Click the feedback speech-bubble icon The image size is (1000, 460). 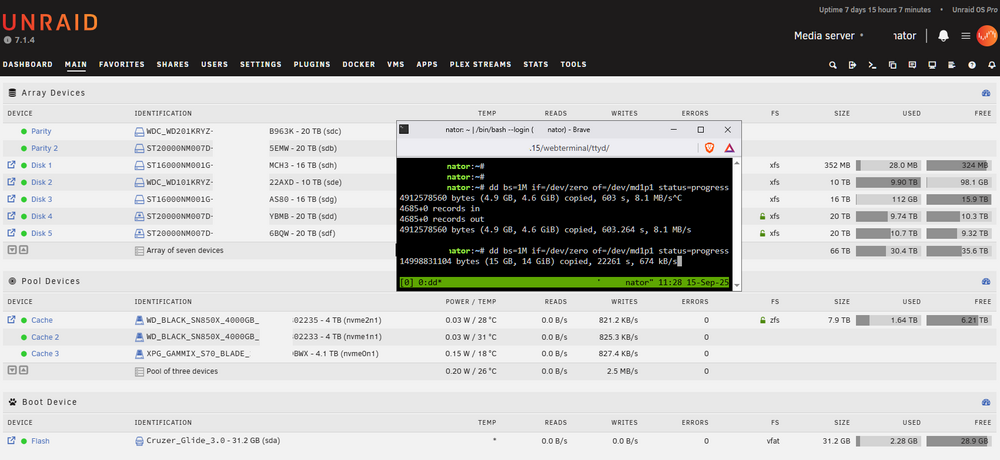[912, 65]
